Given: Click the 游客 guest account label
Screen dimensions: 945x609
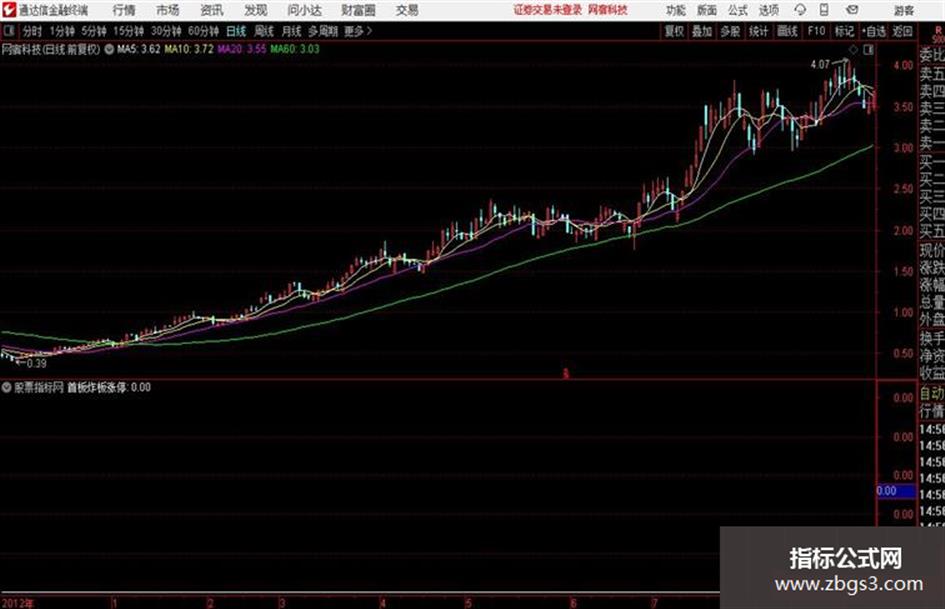Looking at the screenshot, I should 904,10.
